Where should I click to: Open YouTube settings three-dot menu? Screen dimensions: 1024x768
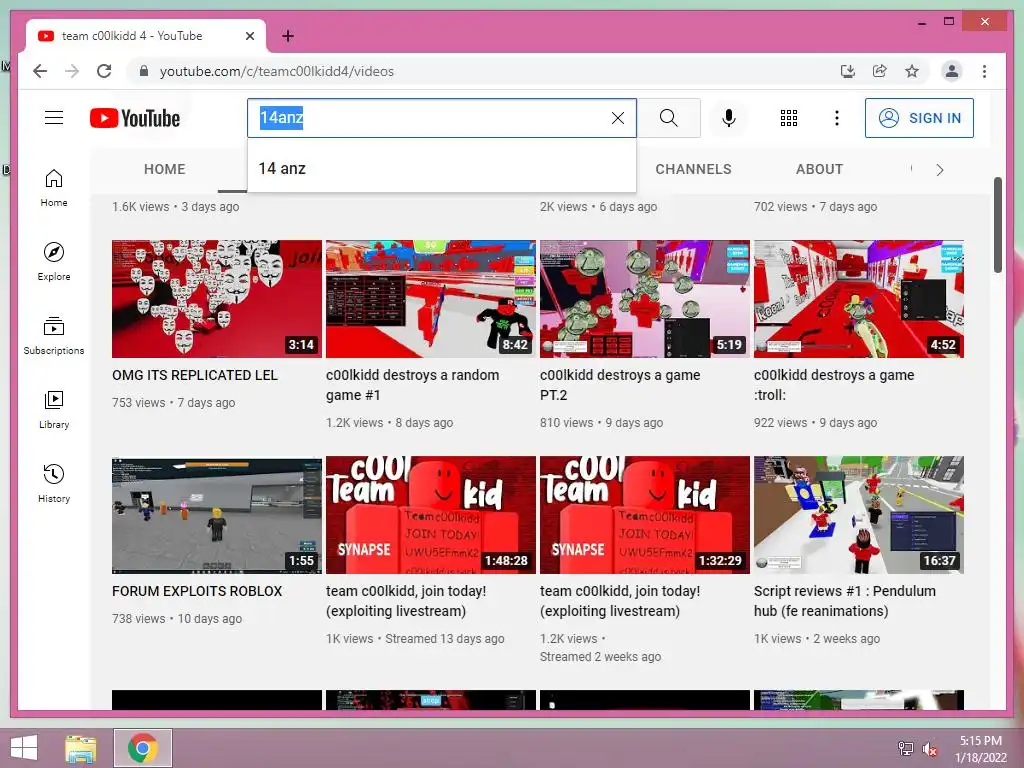[x=837, y=118]
